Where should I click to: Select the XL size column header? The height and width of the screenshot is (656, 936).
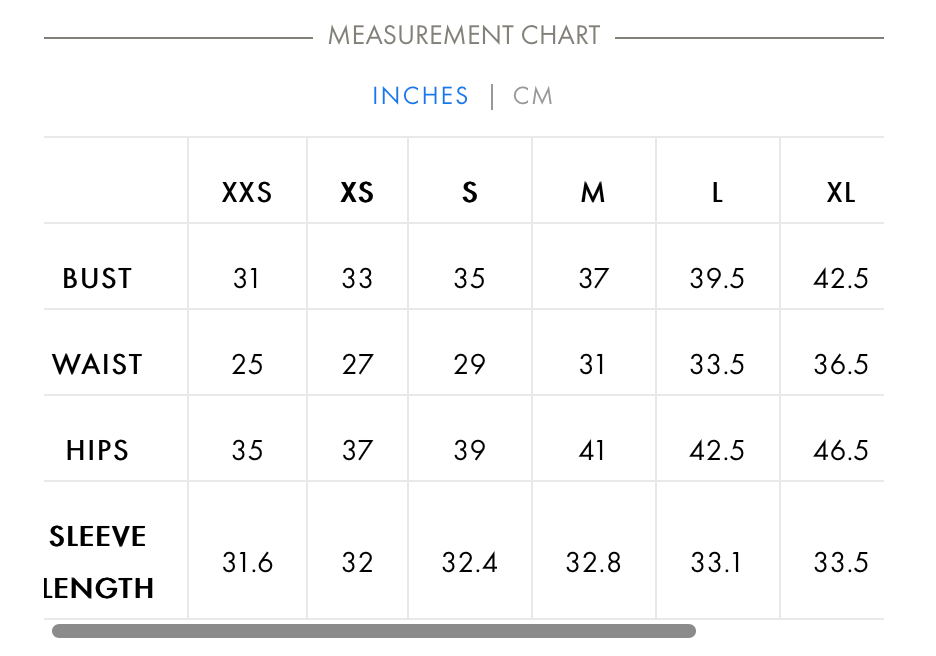point(840,192)
